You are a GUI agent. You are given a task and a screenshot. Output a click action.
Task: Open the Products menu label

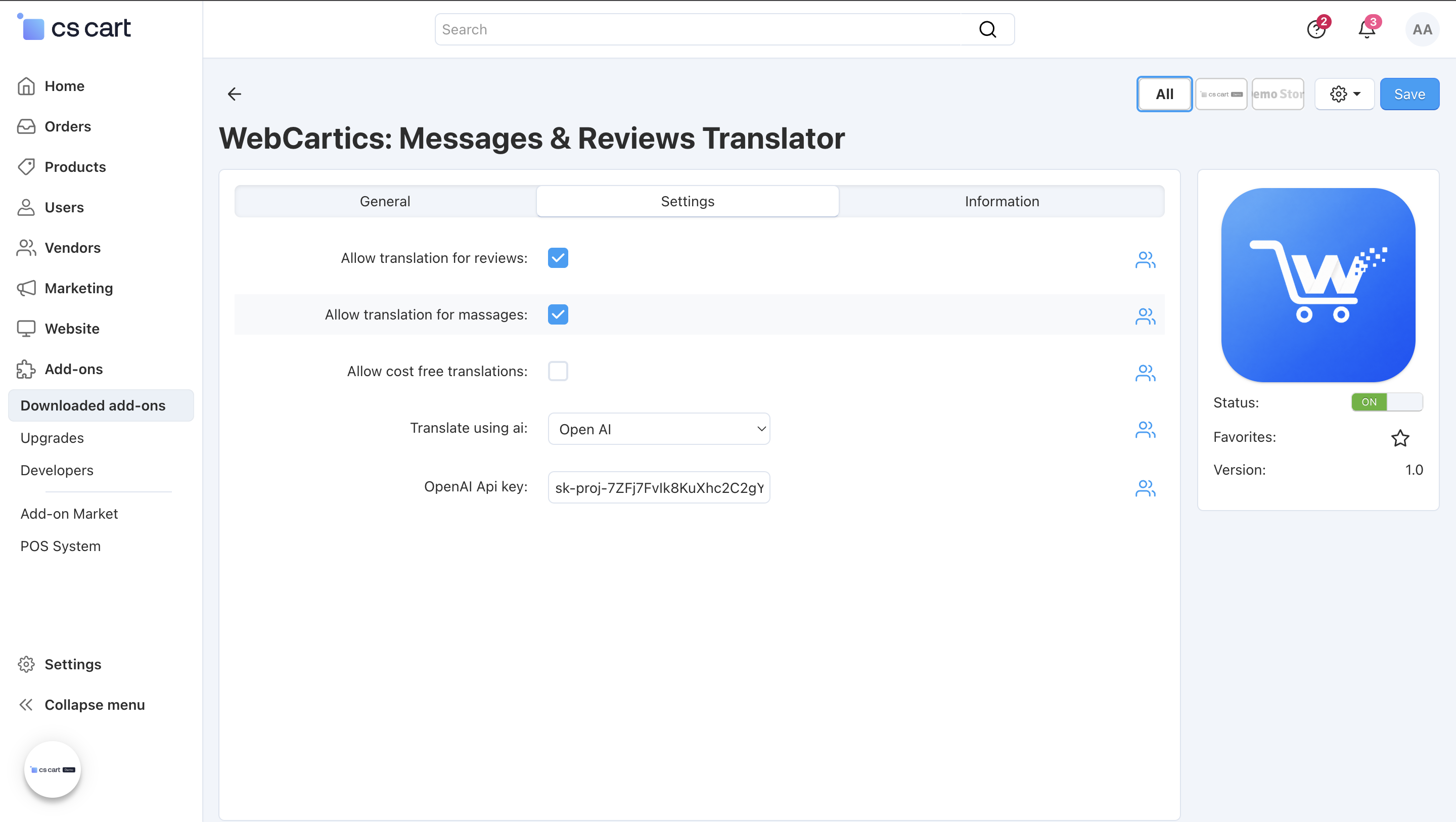pos(75,167)
